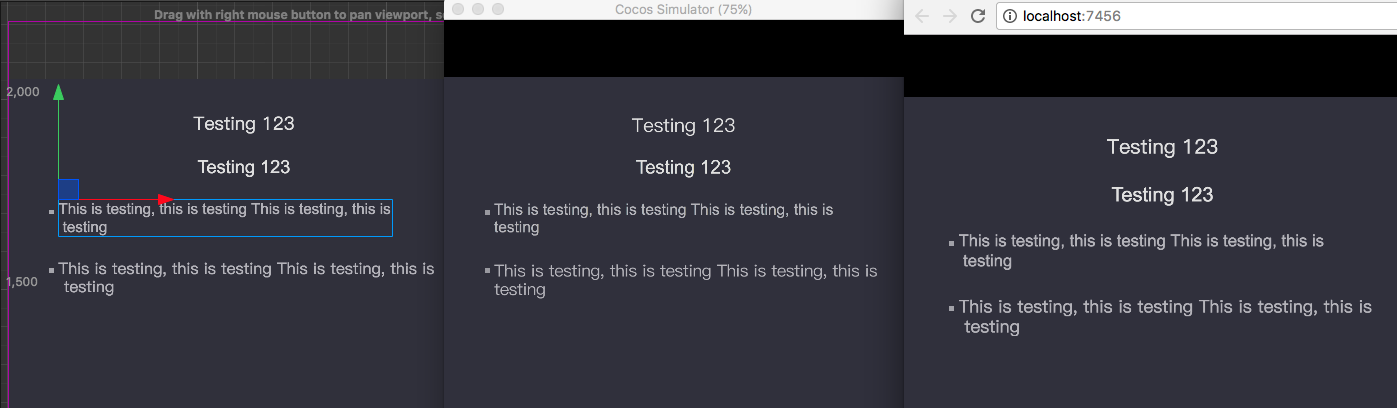Select the red X-axis gizmo arrow

click(x=165, y=200)
